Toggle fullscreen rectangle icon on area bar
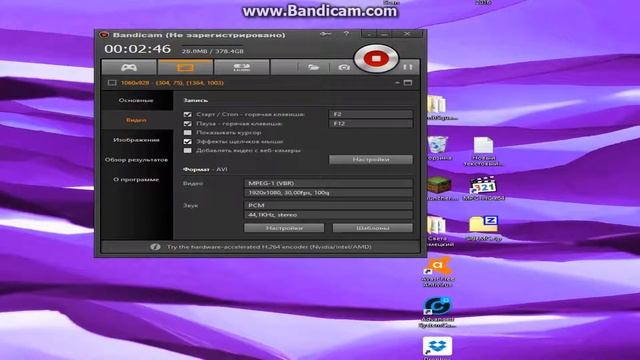Image resolution: width=640 pixels, height=360 pixels. tap(407, 83)
